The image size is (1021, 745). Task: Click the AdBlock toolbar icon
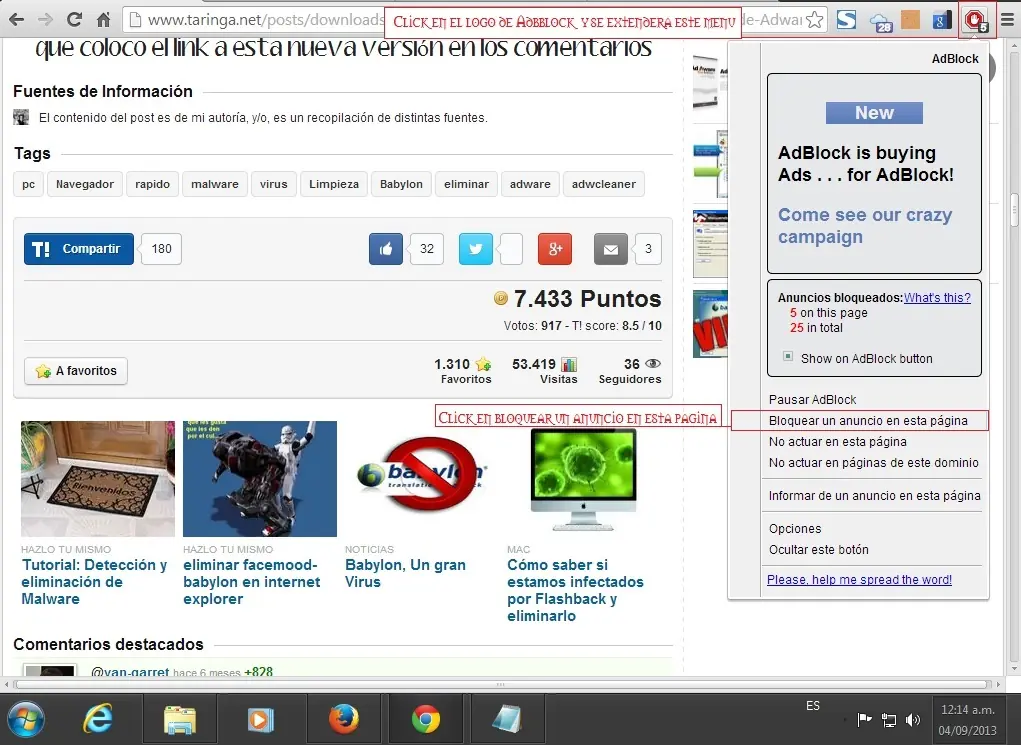pos(976,20)
